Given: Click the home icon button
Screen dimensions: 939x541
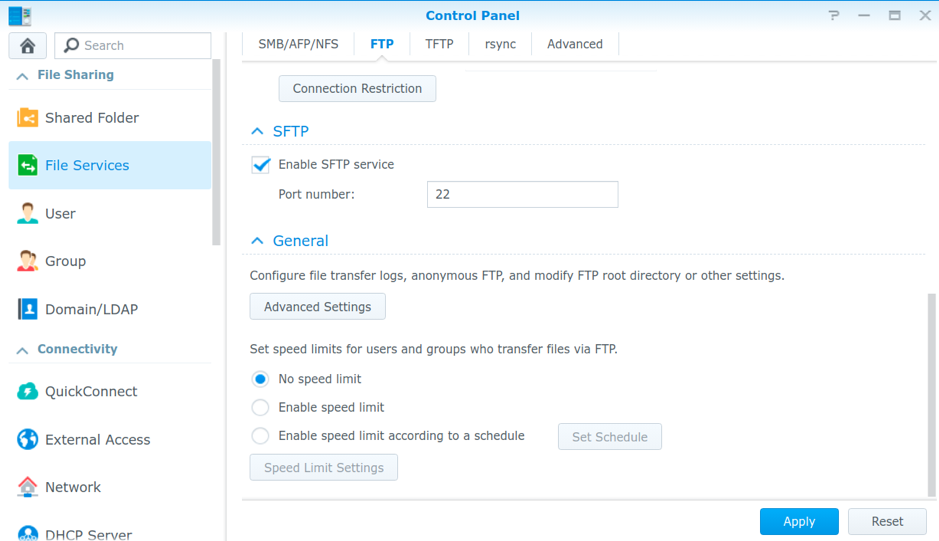Looking at the screenshot, I should [28, 45].
